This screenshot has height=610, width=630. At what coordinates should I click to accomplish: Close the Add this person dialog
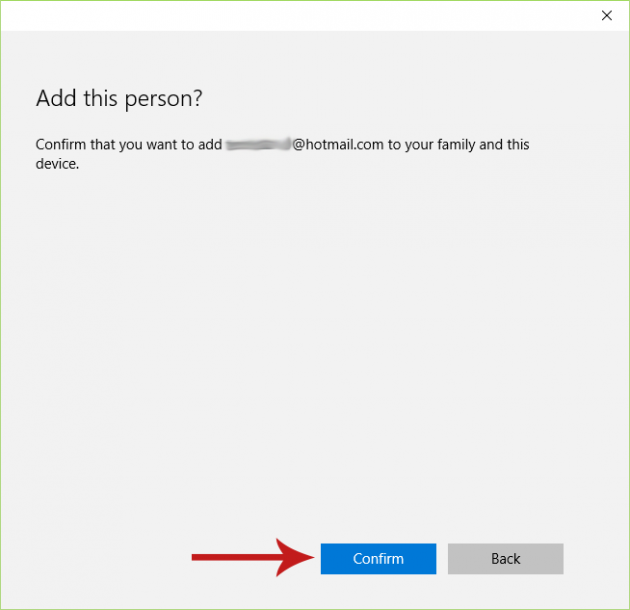[x=606, y=15]
